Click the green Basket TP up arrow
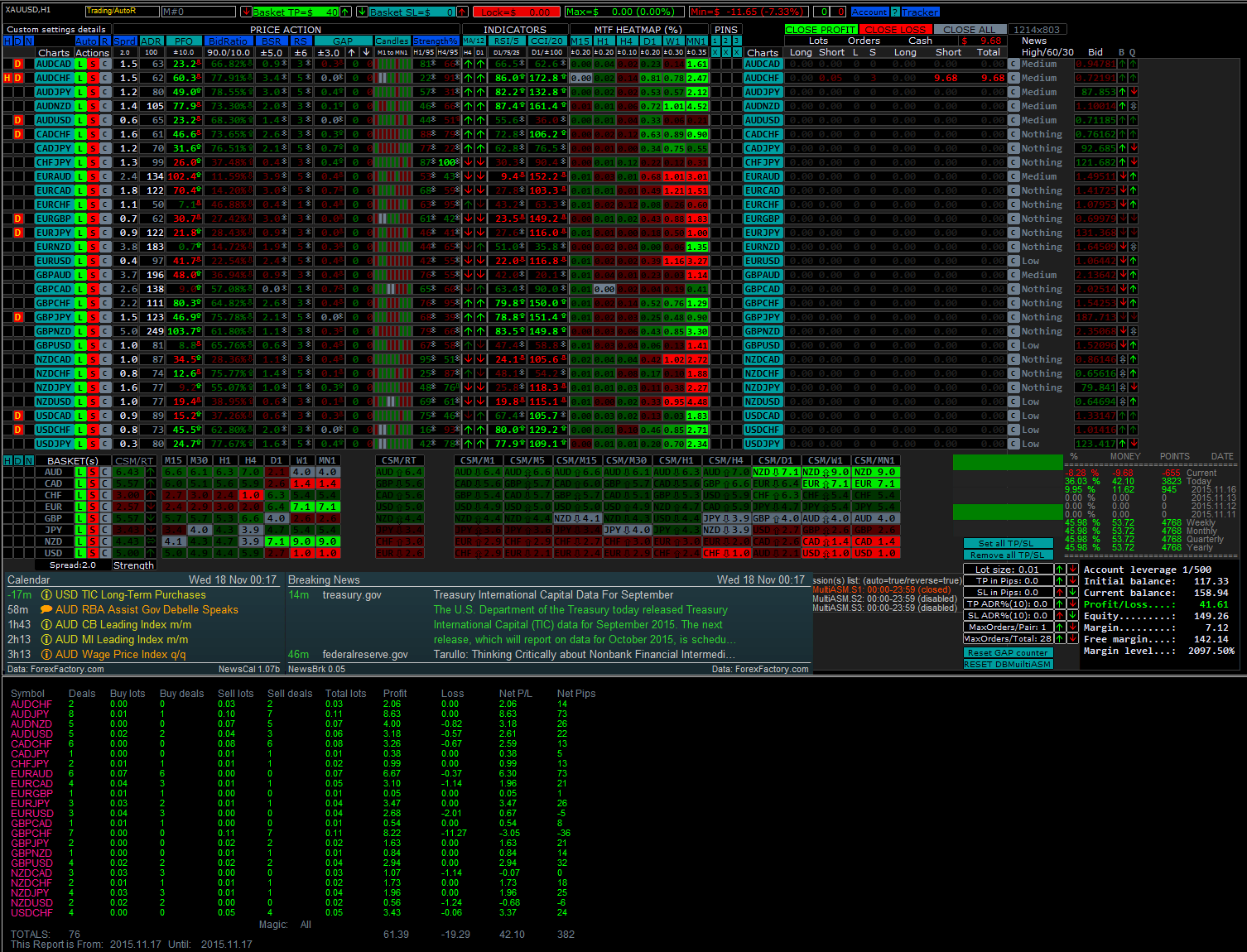Image resolution: width=1247 pixels, height=952 pixels. [347, 12]
